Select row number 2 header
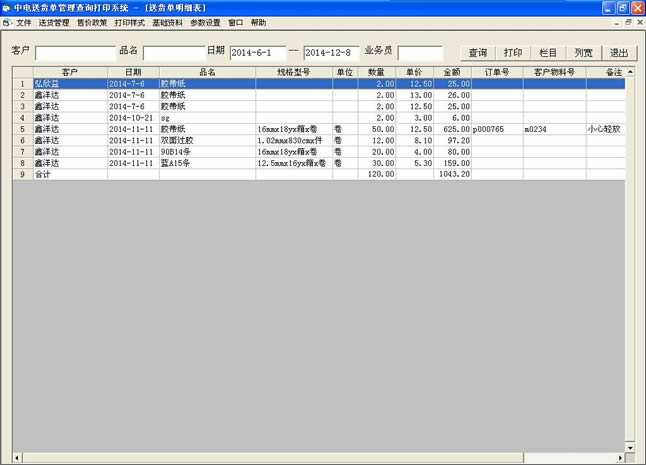The width and height of the screenshot is (646, 465). (x=23, y=95)
